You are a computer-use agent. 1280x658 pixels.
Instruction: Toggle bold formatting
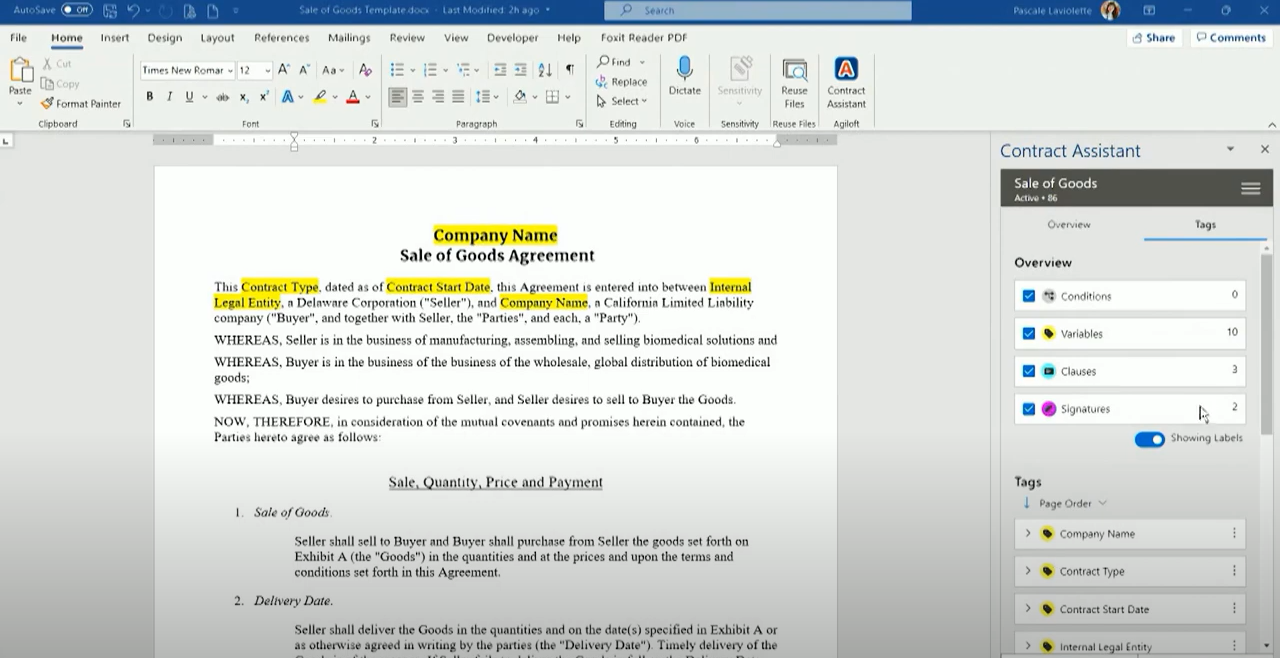(150, 96)
